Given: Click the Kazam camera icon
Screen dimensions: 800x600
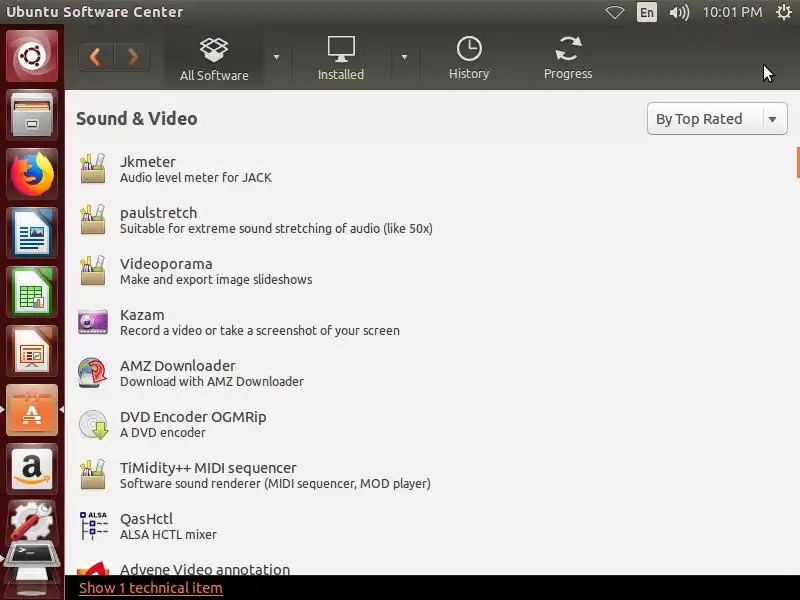Looking at the screenshot, I should point(93,321).
